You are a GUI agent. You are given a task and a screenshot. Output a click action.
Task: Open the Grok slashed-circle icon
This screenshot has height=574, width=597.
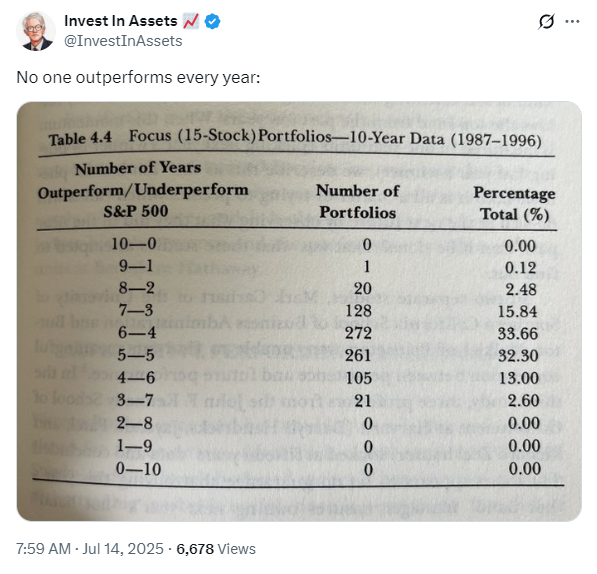pyautogui.click(x=546, y=21)
